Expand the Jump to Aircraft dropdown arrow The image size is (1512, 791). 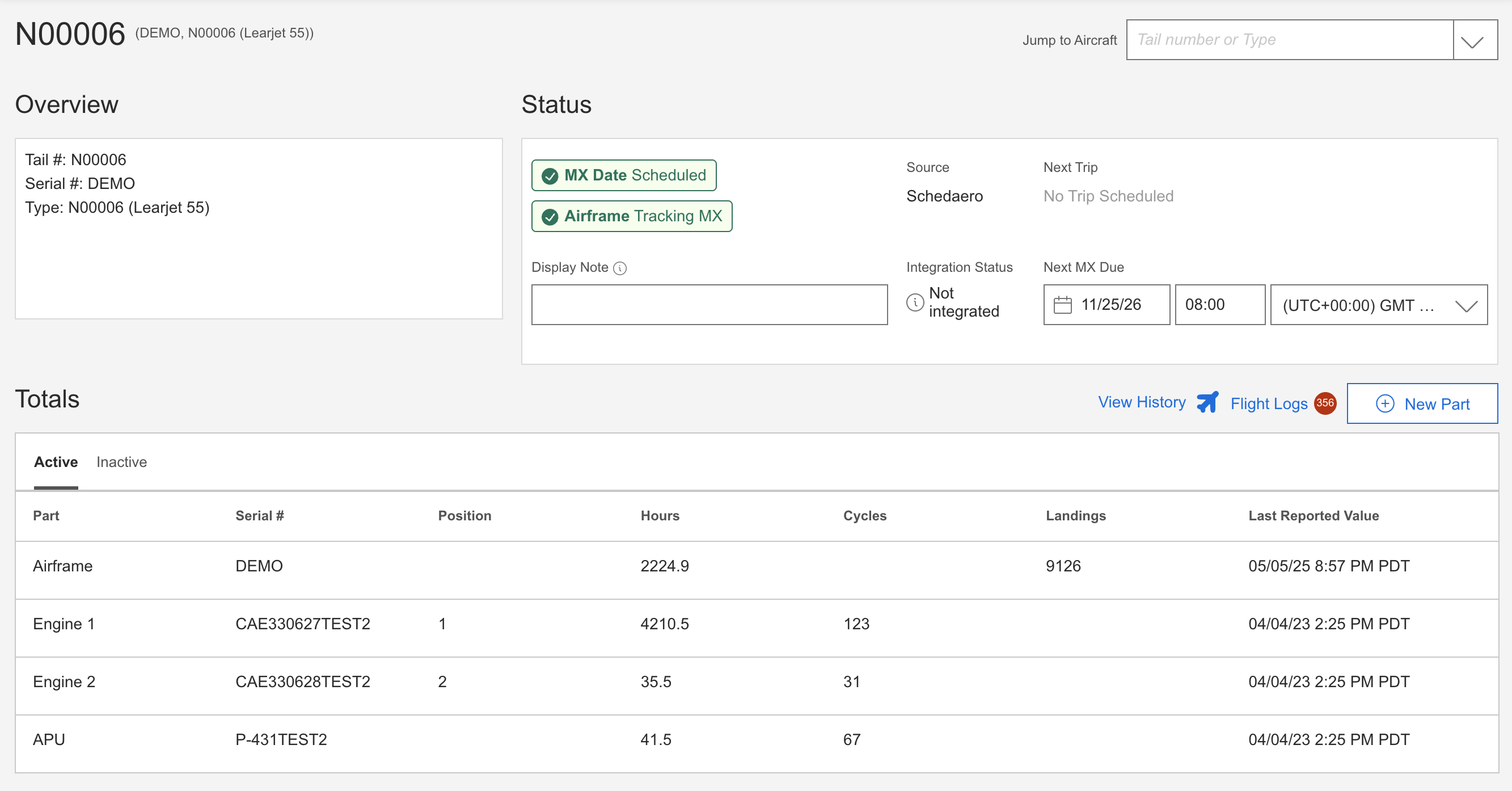(x=1473, y=41)
